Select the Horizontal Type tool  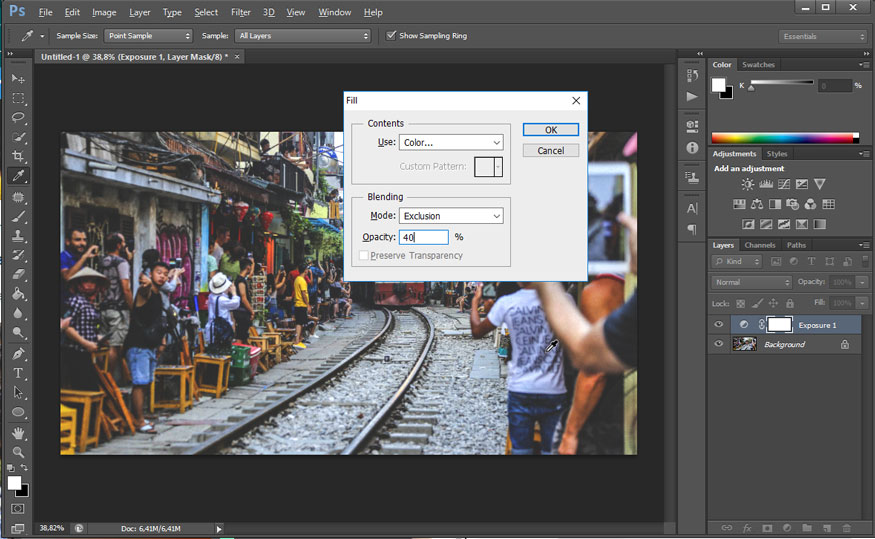tap(18, 373)
